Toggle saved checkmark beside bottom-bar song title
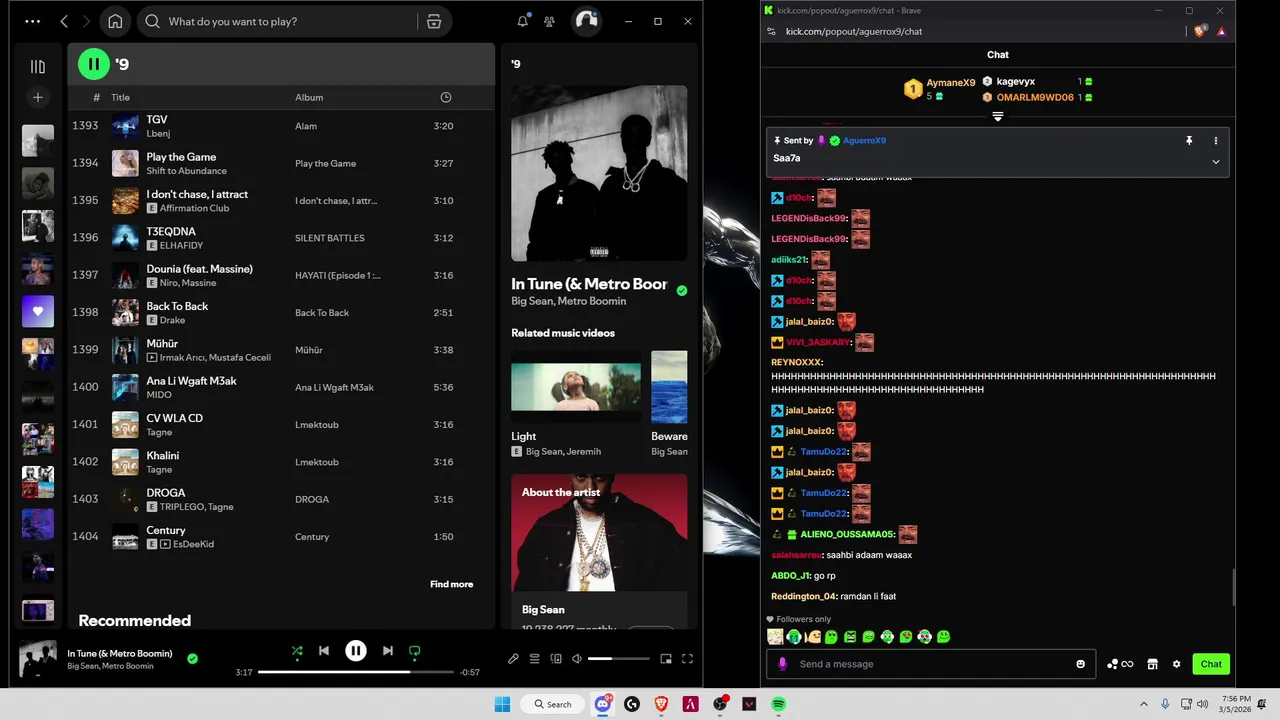Screen dimensions: 1280x720 [192, 658]
